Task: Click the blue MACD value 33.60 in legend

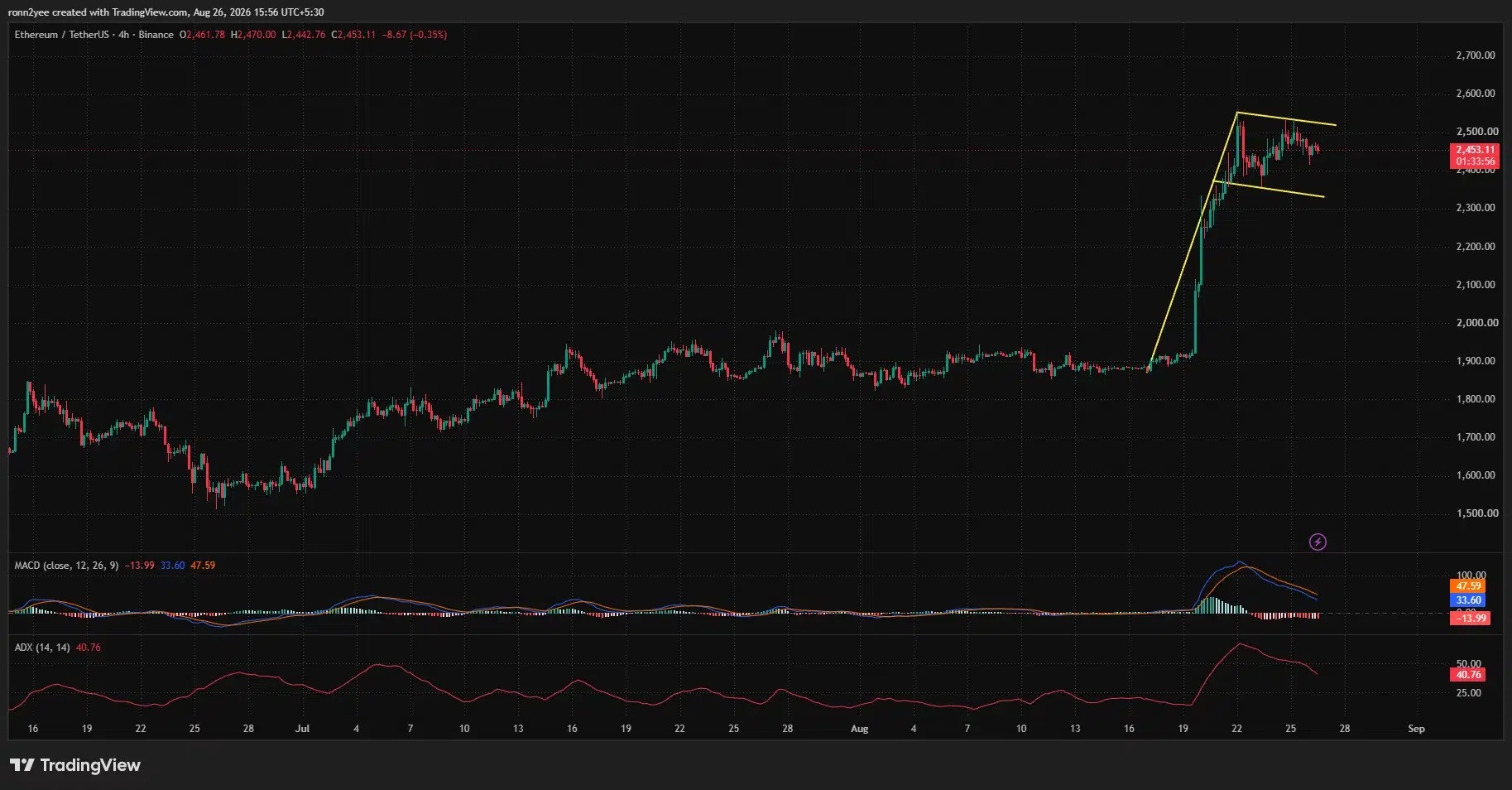Action: point(172,566)
